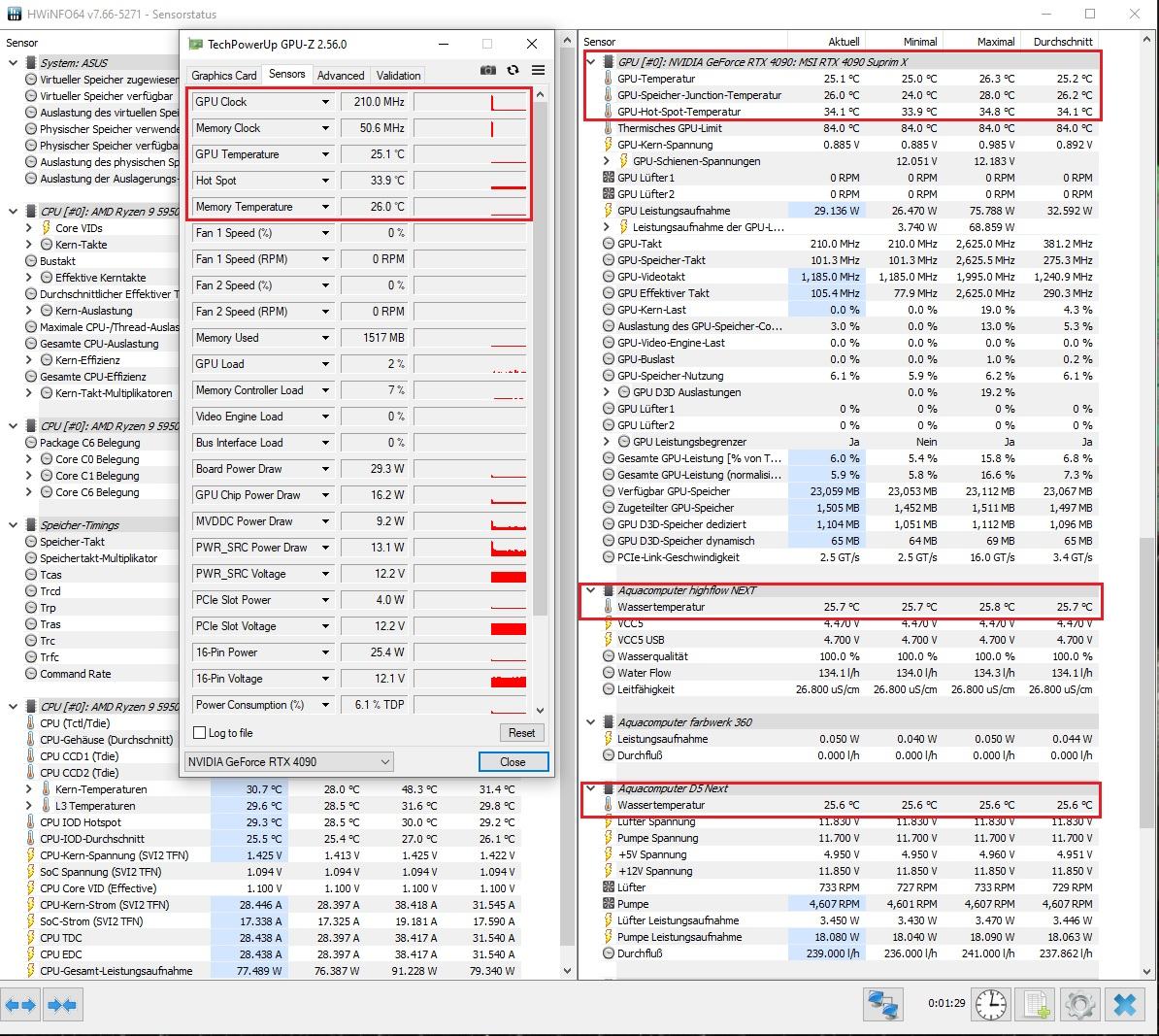Collapse the System: ASUS sensor group

click(14, 63)
